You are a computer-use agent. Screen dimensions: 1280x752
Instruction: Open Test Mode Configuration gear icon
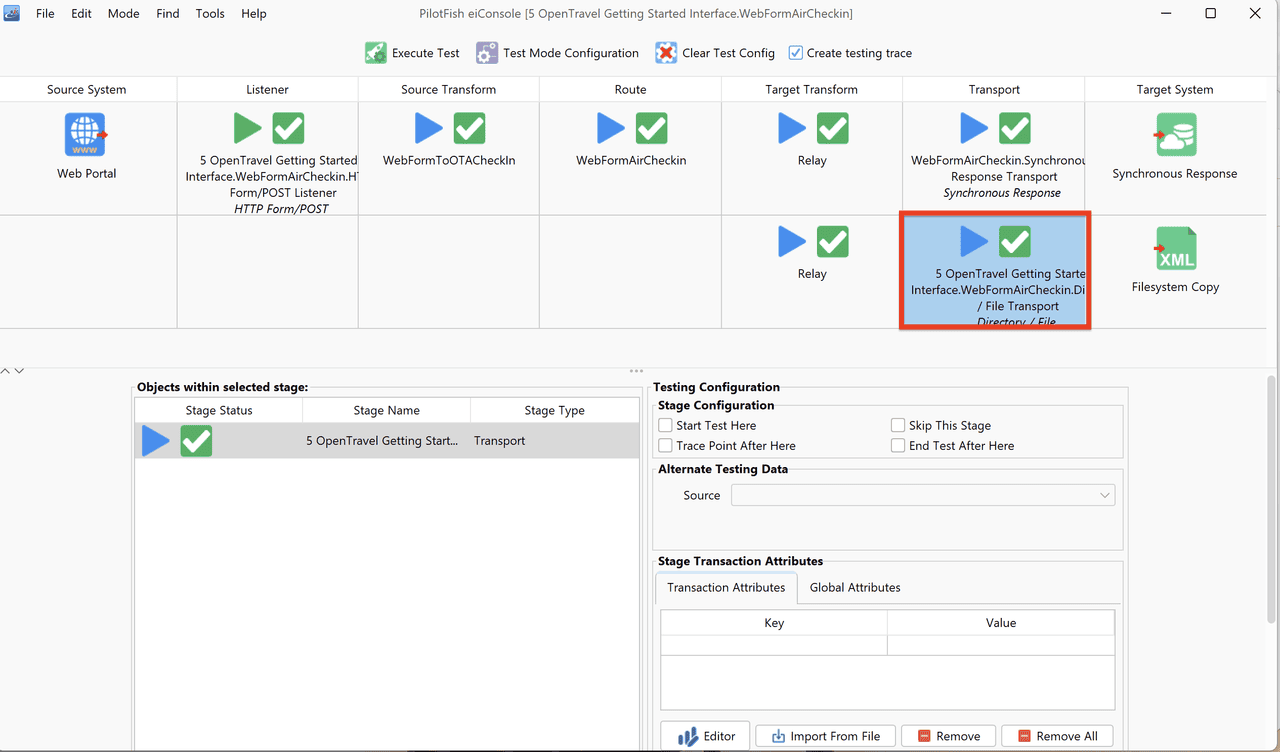487,53
